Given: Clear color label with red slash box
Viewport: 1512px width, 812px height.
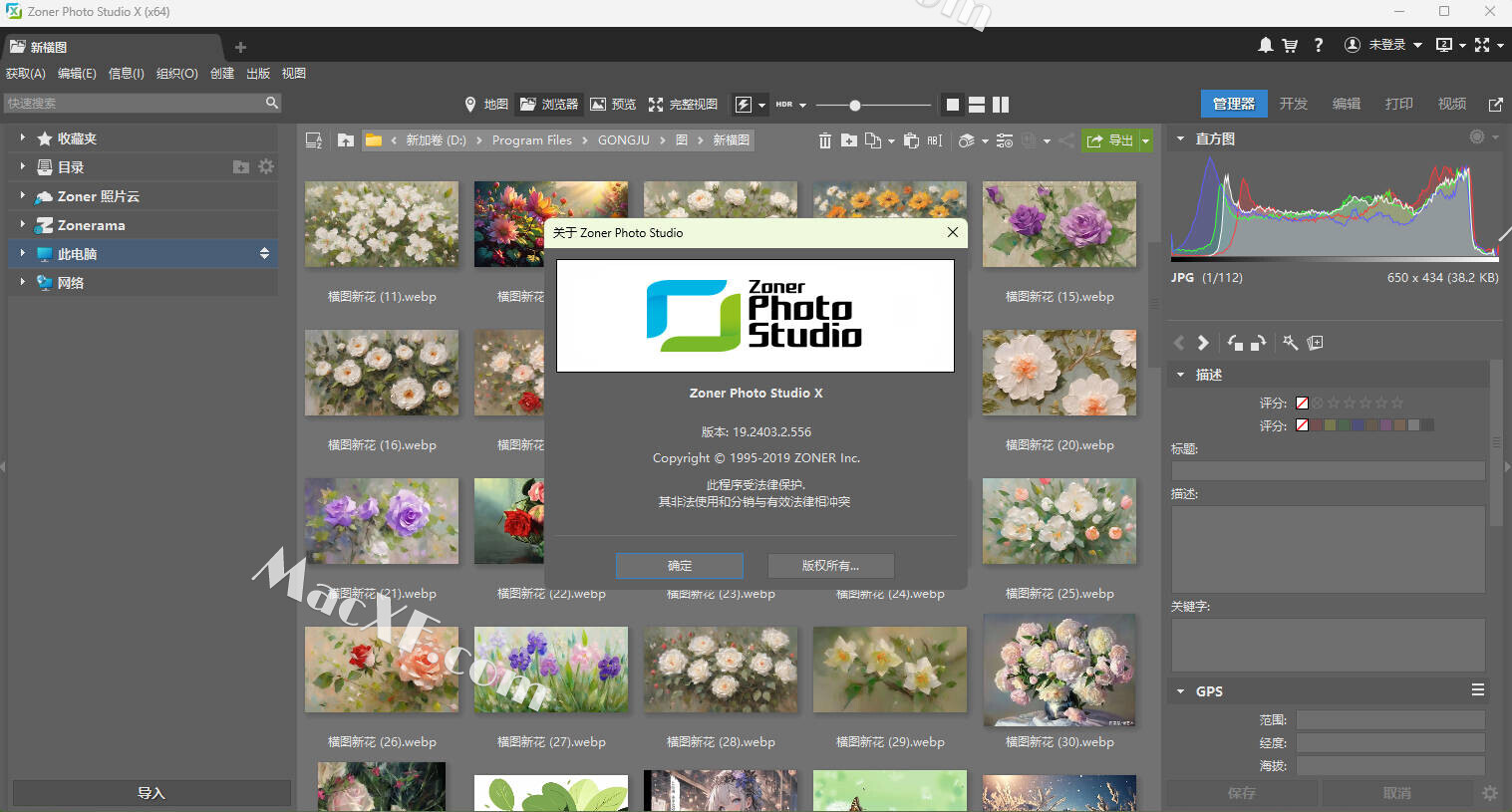Looking at the screenshot, I should (1302, 425).
